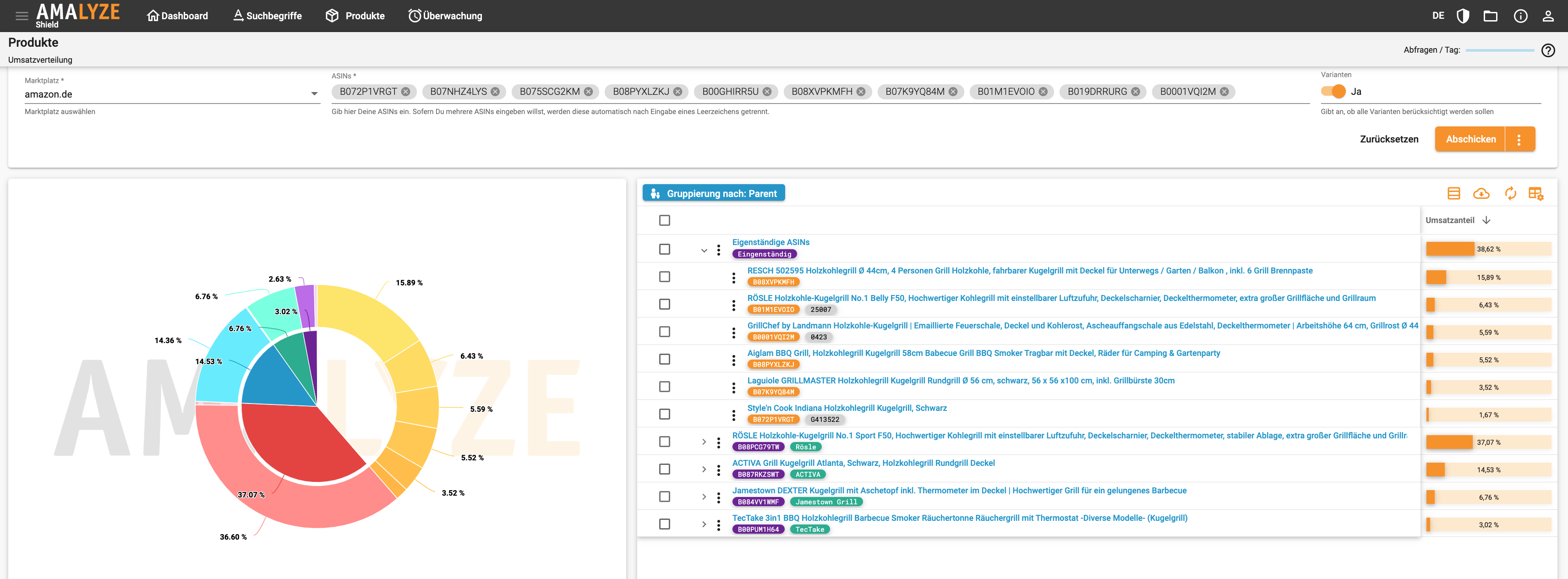This screenshot has height=579, width=1568.
Task: Check the Eigenständige ASINs row checkbox
Action: pyautogui.click(x=665, y=250)
